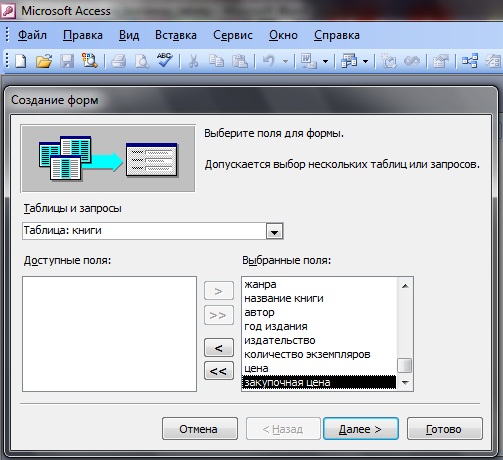
Task: Click the << remove all fields button
Action: click(219, 371)
